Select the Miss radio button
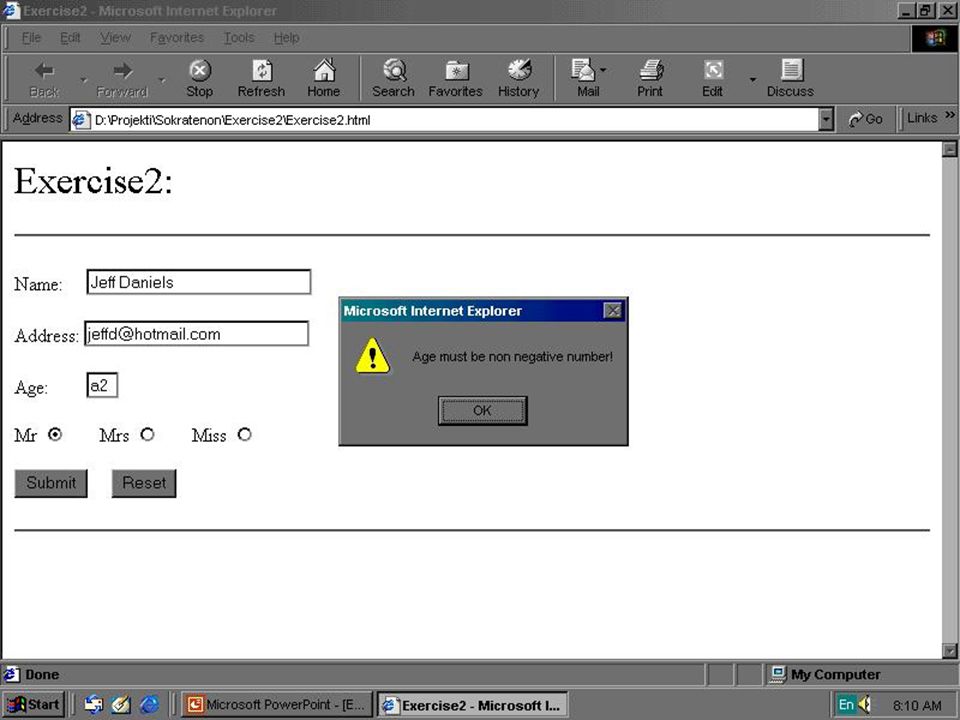 [244, 434]
